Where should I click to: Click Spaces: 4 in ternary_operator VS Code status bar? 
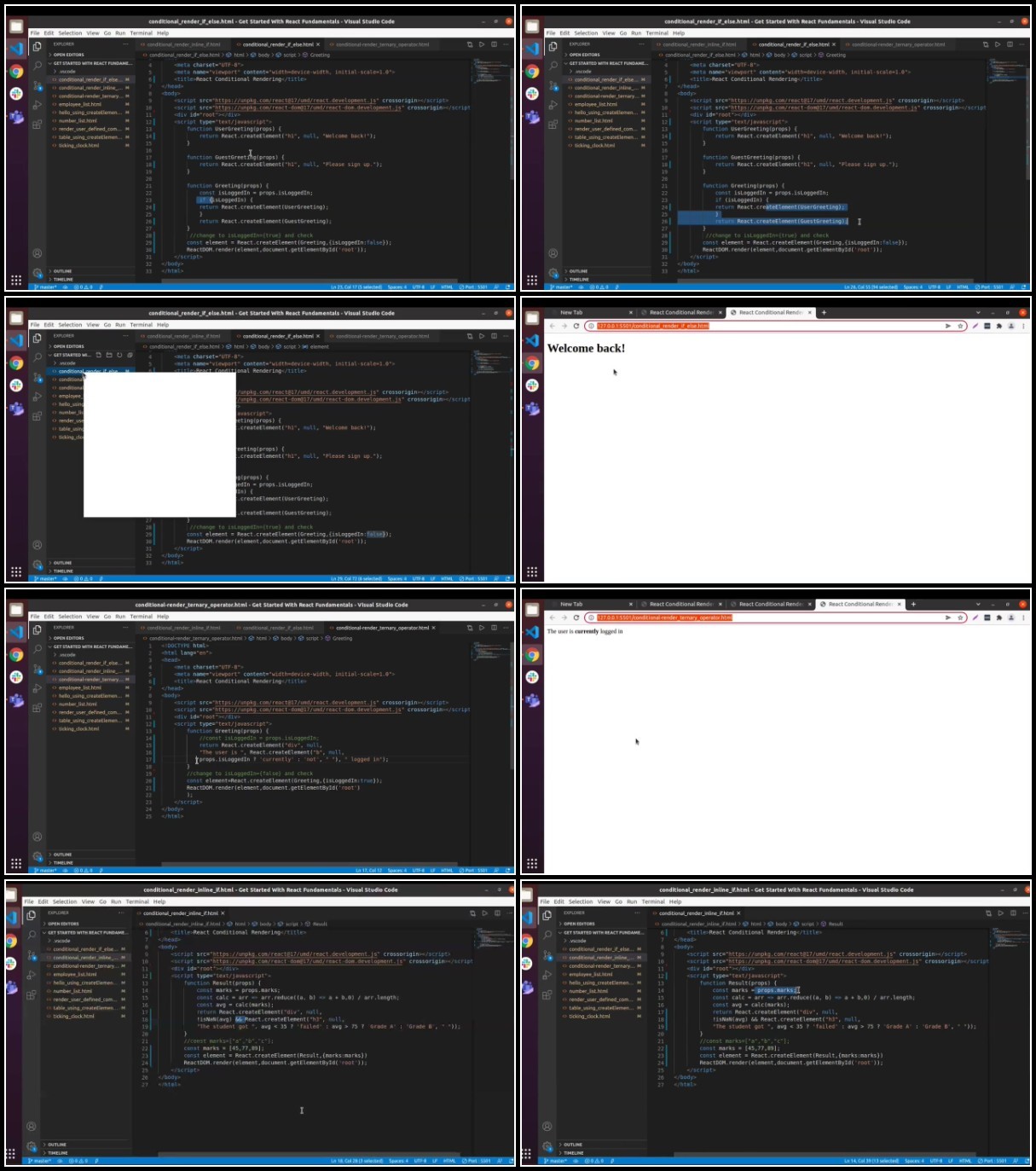[x=396, y=871]
